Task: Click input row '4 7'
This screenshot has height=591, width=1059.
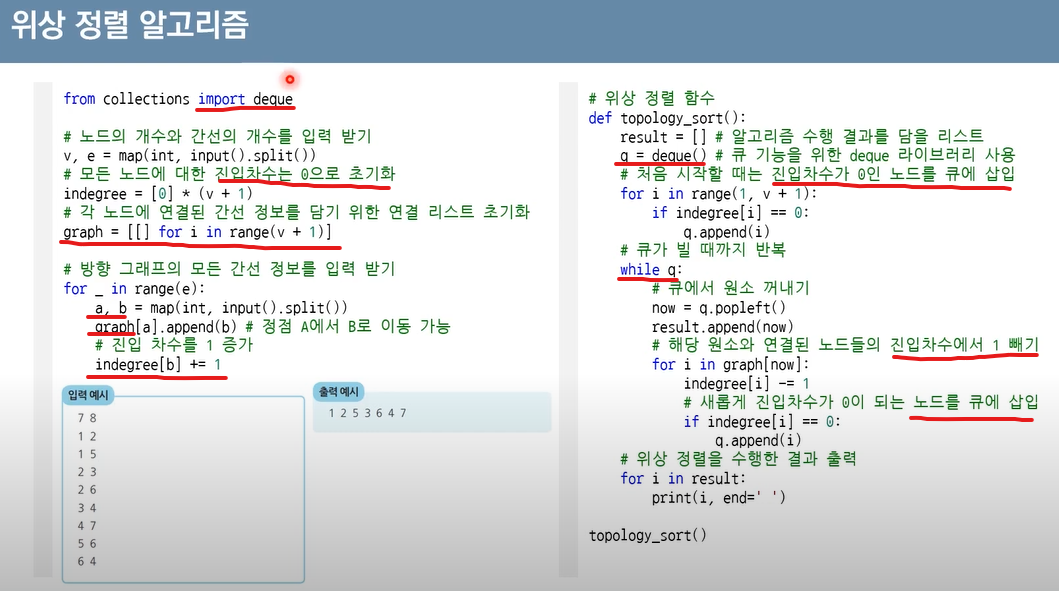Action: click(86, 525)
